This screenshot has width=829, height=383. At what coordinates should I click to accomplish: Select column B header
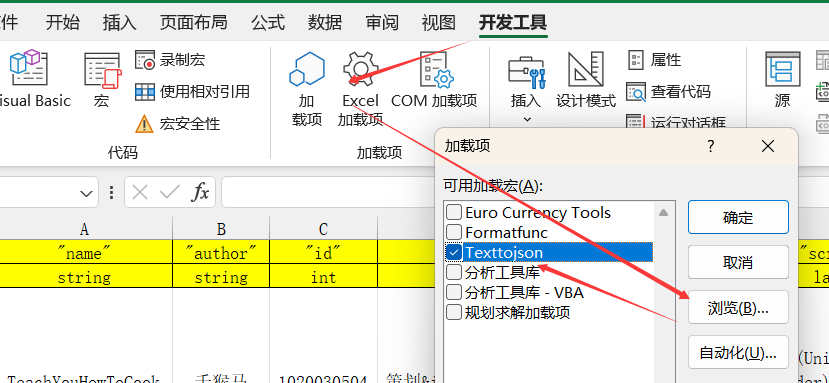tap(221, 229)
